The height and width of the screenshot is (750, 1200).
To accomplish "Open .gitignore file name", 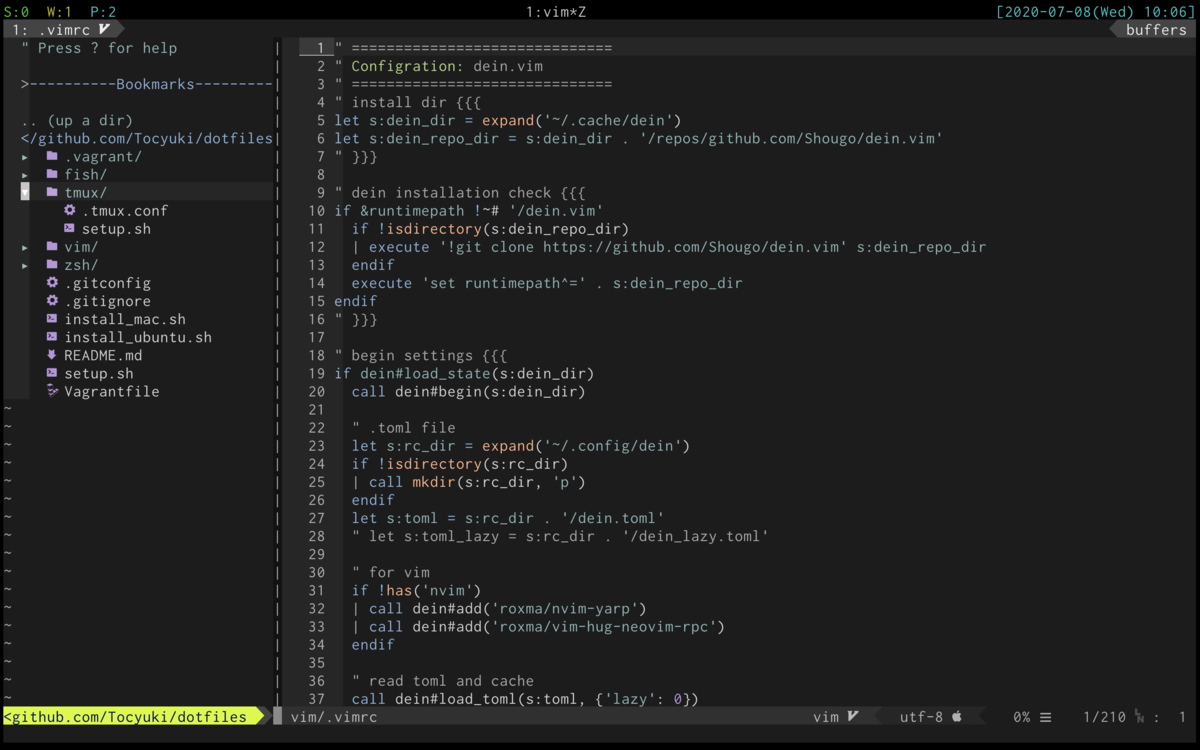I will [x=108, y=301].
